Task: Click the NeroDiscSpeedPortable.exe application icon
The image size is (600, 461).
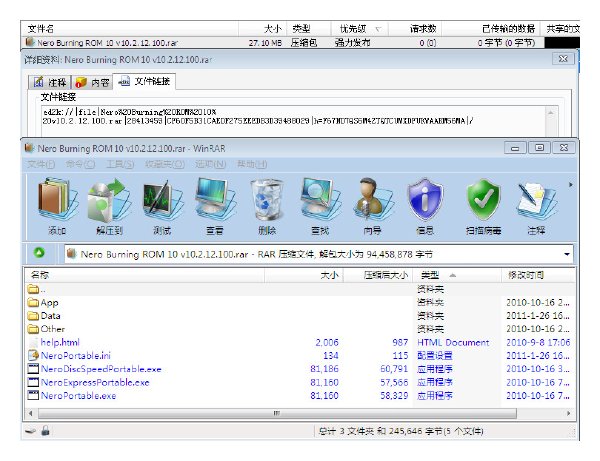Action: coord(33,369)
